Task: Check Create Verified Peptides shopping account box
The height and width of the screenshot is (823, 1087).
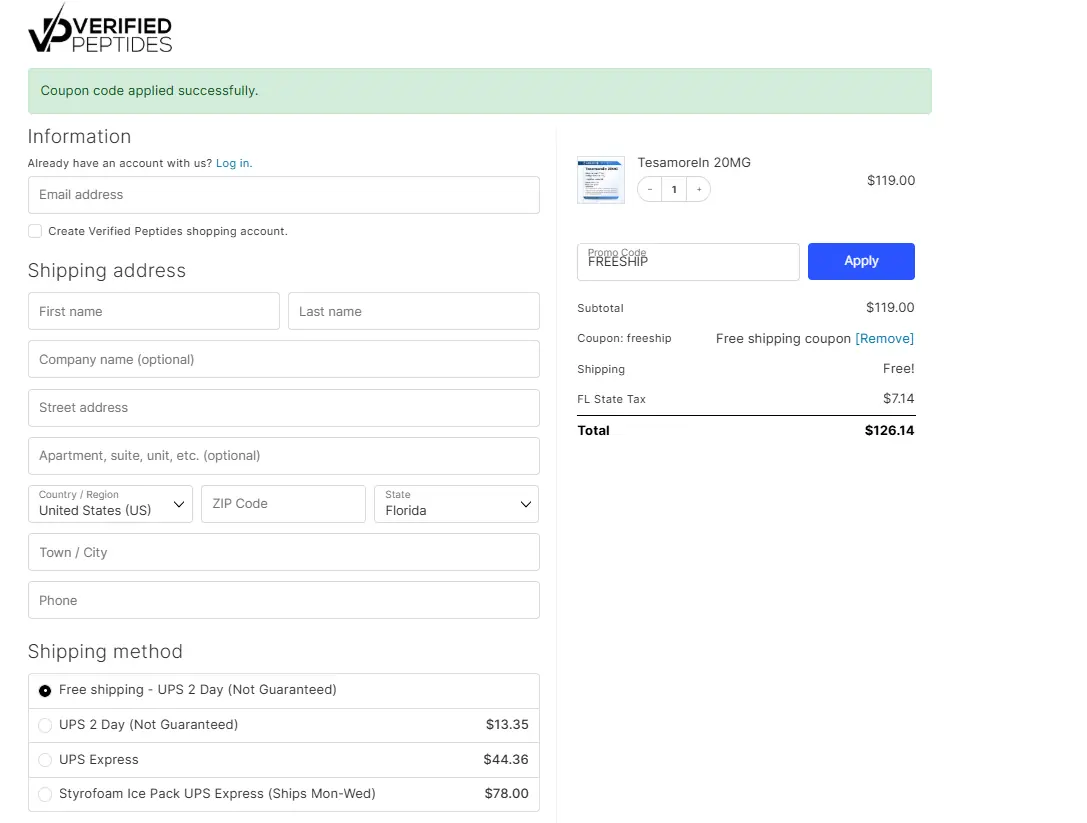Action: coord(35,231)
